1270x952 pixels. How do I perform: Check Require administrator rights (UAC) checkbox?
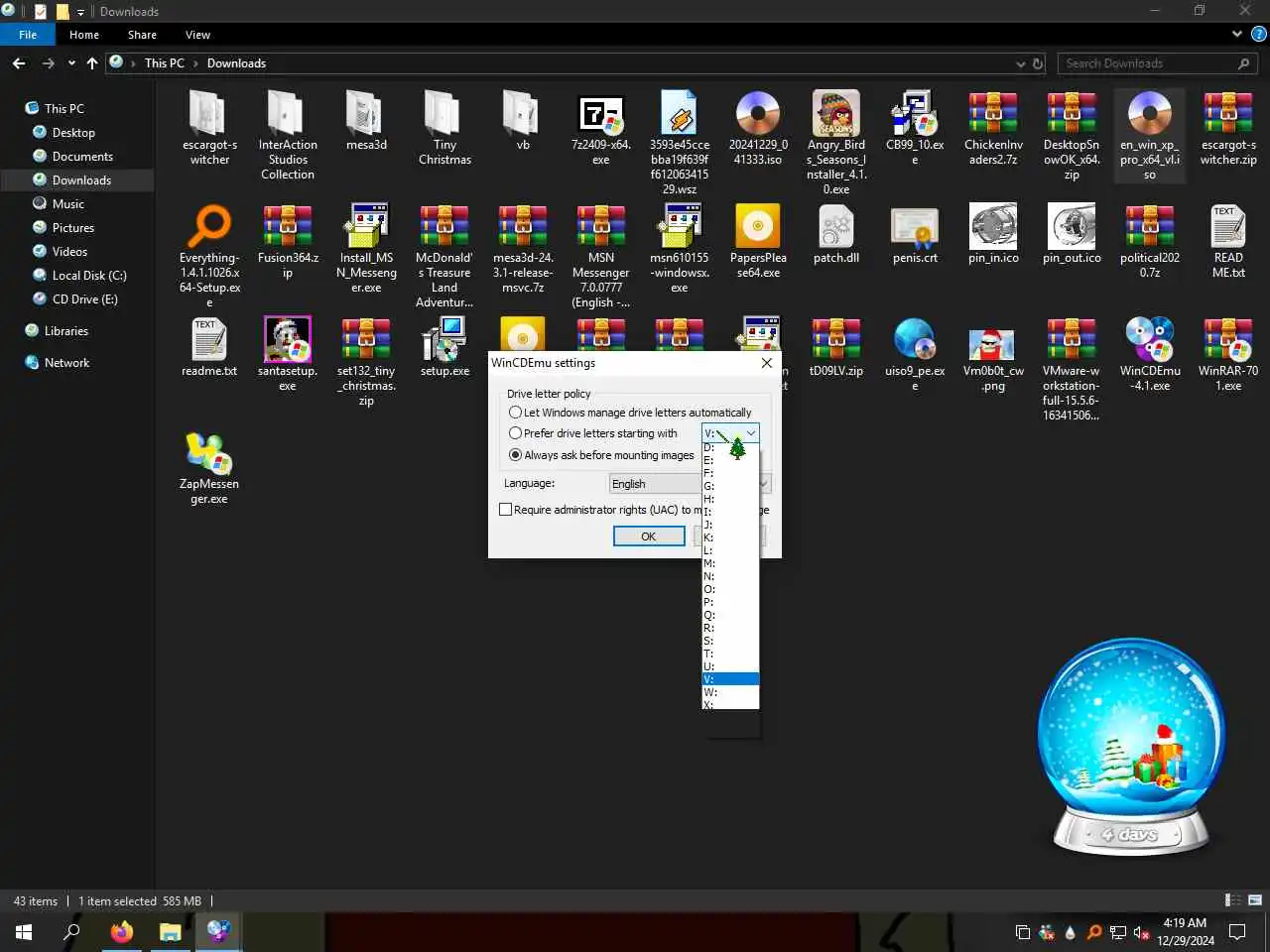click(505, 510)
